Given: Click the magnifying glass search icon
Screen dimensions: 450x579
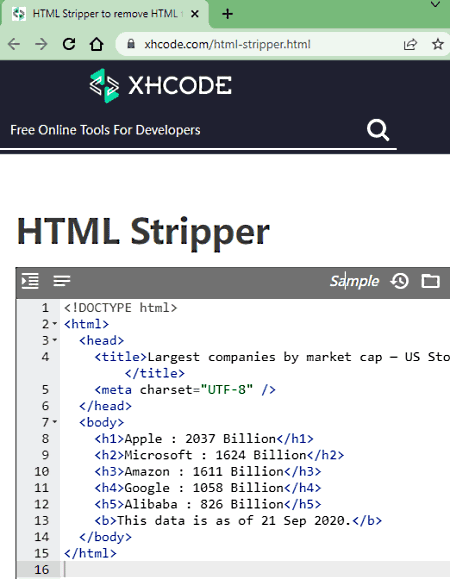Looking at the screenshot, I should click(x=378, y=130).
